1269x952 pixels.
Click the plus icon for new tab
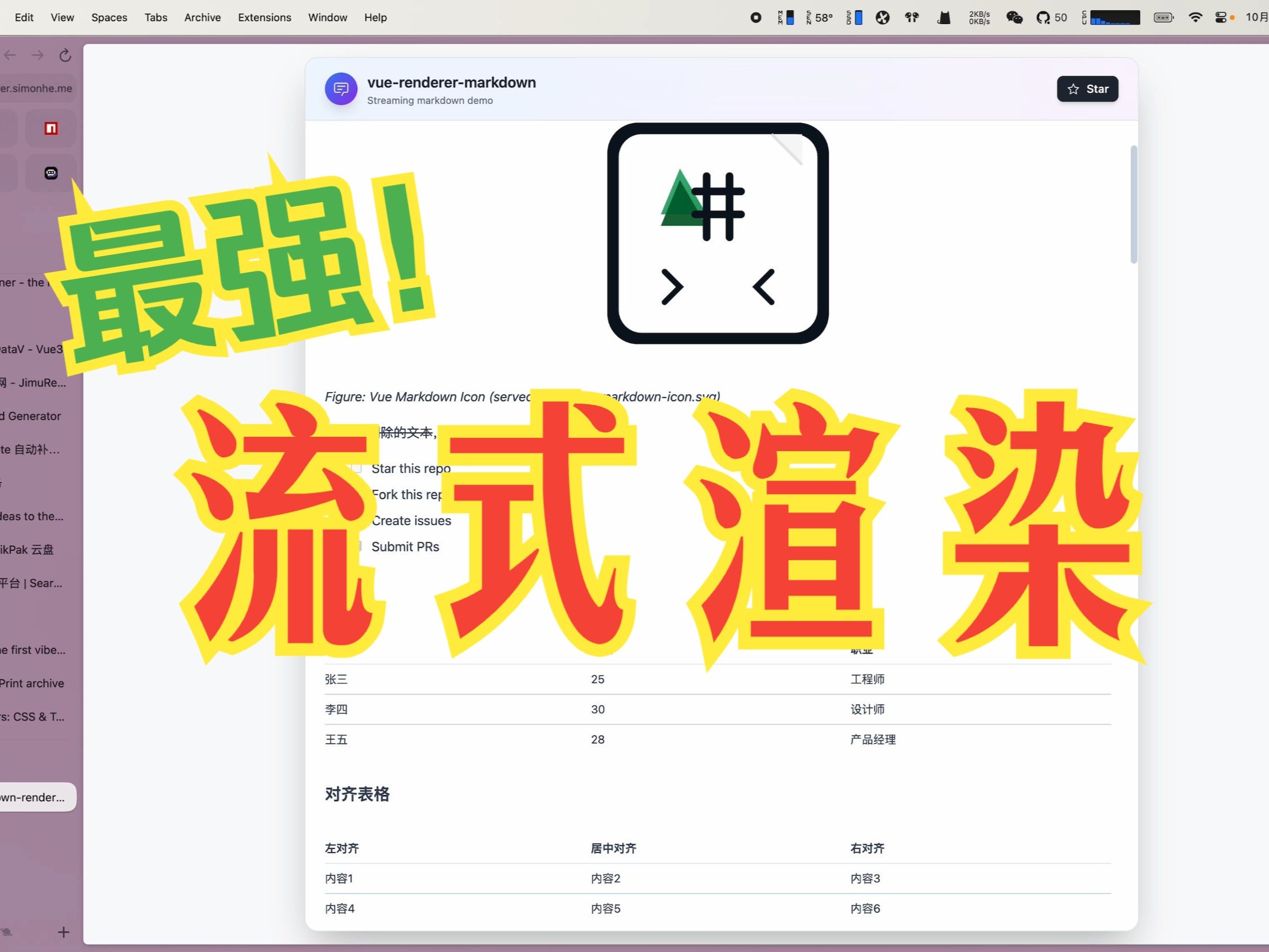64,932
